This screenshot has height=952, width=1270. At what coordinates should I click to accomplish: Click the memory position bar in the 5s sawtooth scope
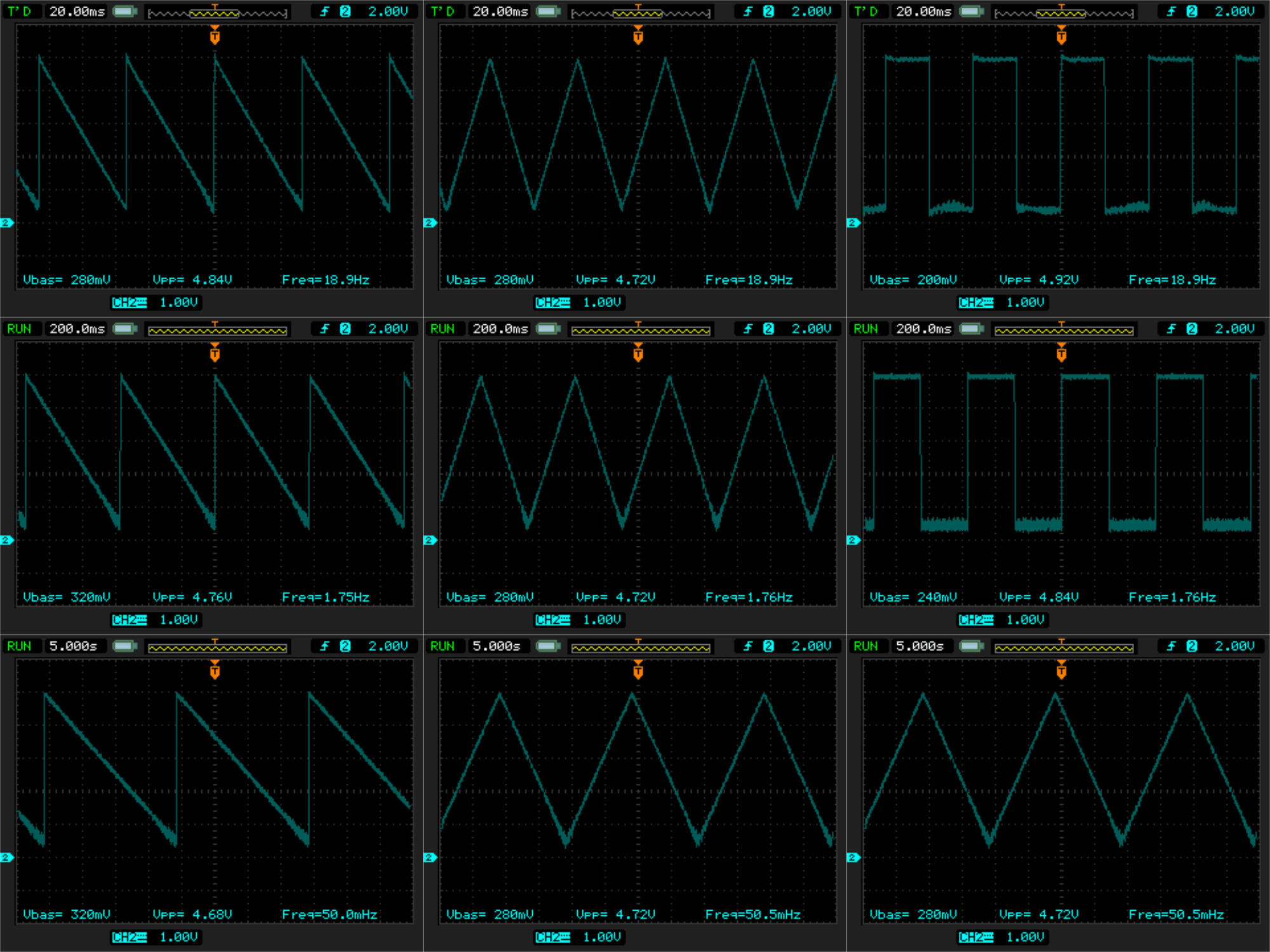[x=217, y=647]
